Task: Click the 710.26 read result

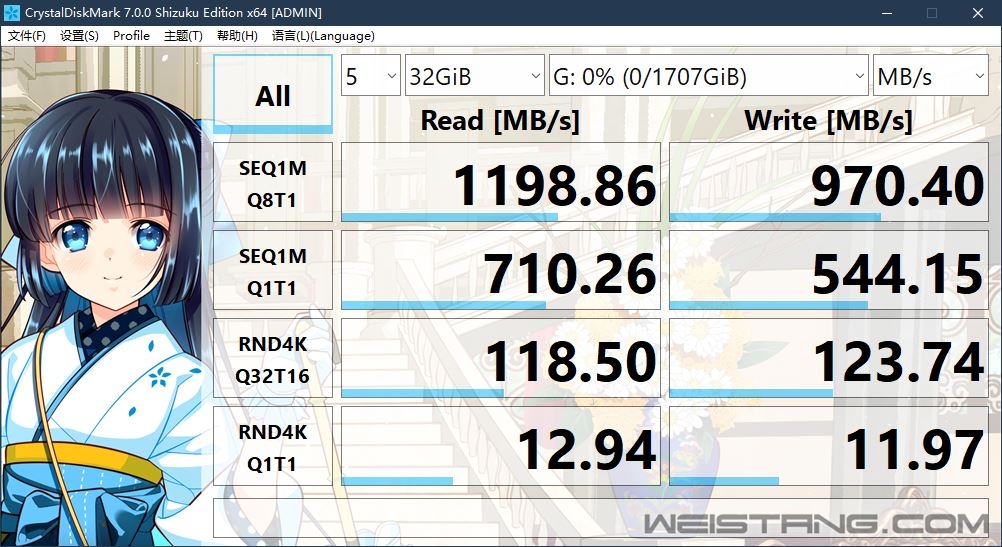Action: point(500,270)
